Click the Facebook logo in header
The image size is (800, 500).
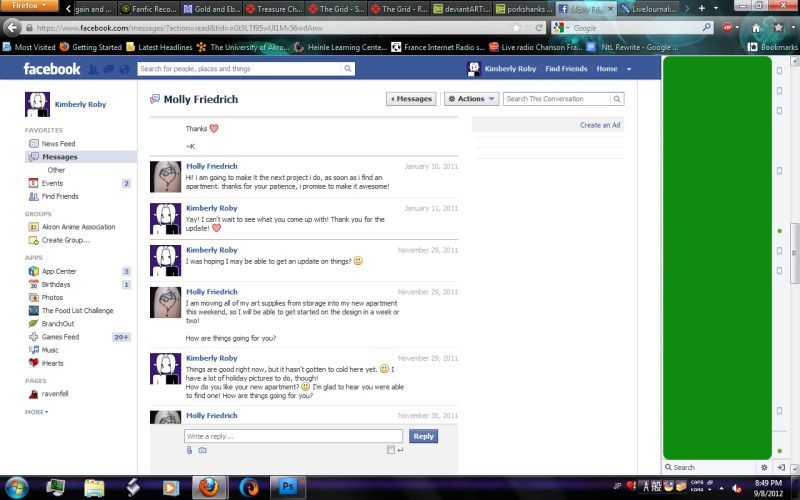(x=52, y=69)
